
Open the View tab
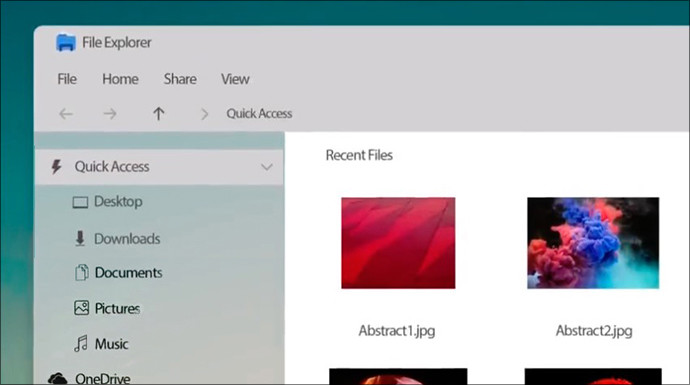pyautogui.click(x=235, y=79)
